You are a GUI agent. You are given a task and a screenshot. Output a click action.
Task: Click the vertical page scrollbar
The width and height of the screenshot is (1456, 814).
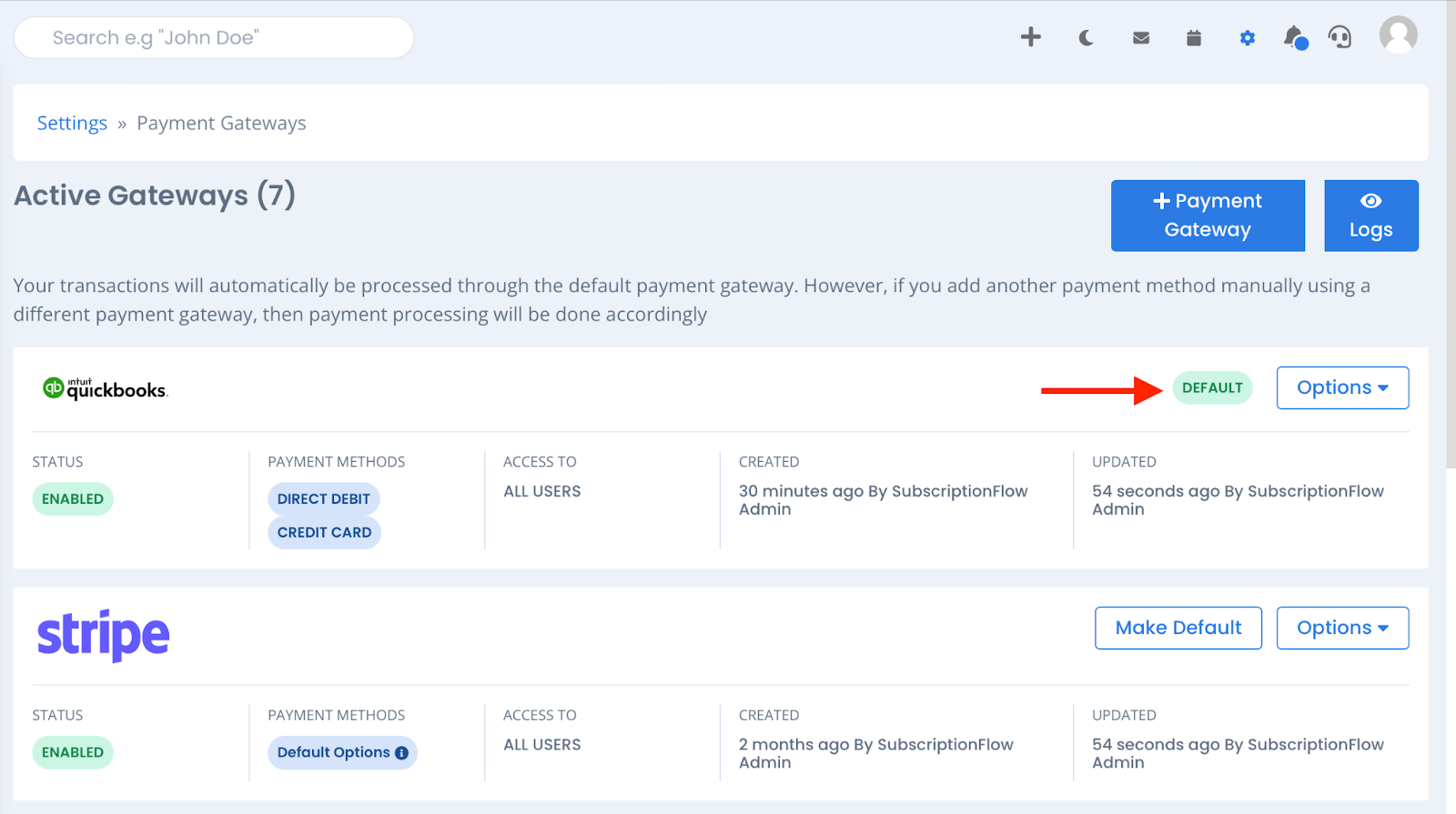point(1451,234)
